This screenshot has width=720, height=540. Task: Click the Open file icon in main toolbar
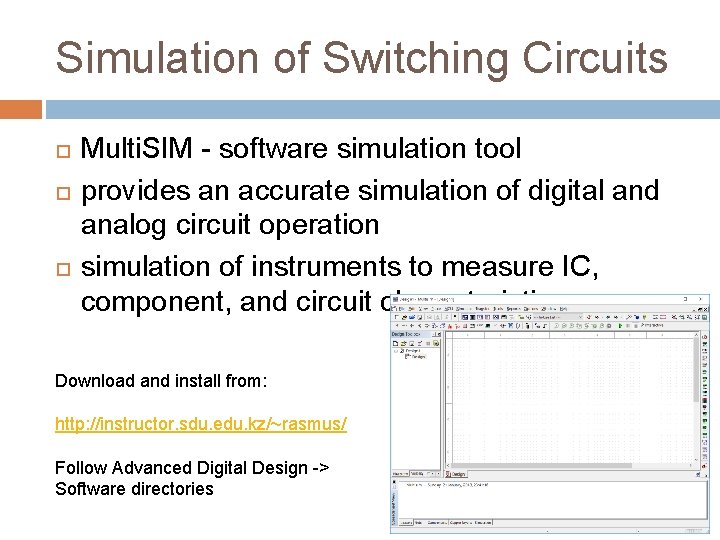pyautogui.click(x=404, y=317)
